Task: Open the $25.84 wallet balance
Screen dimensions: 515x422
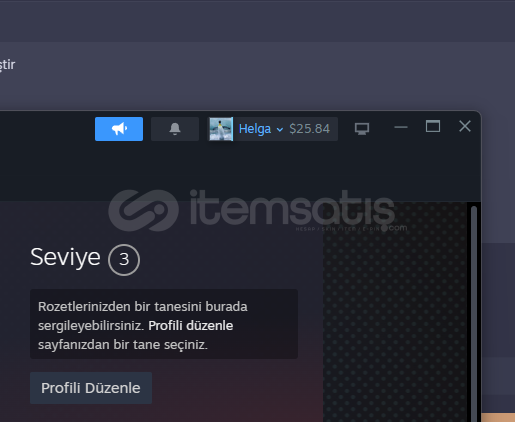Action: (310, 129)
